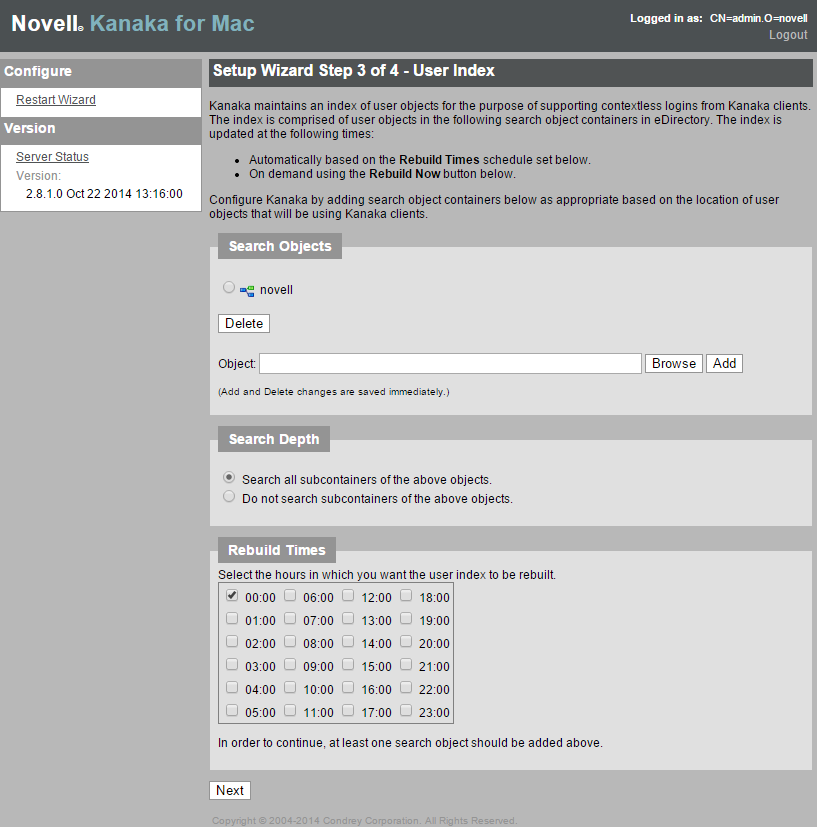Image resolution: width=817 pixels, height=827 pixels.
Task: Select the 09:00 rebuild checkbox
Action: coord(290,664)
